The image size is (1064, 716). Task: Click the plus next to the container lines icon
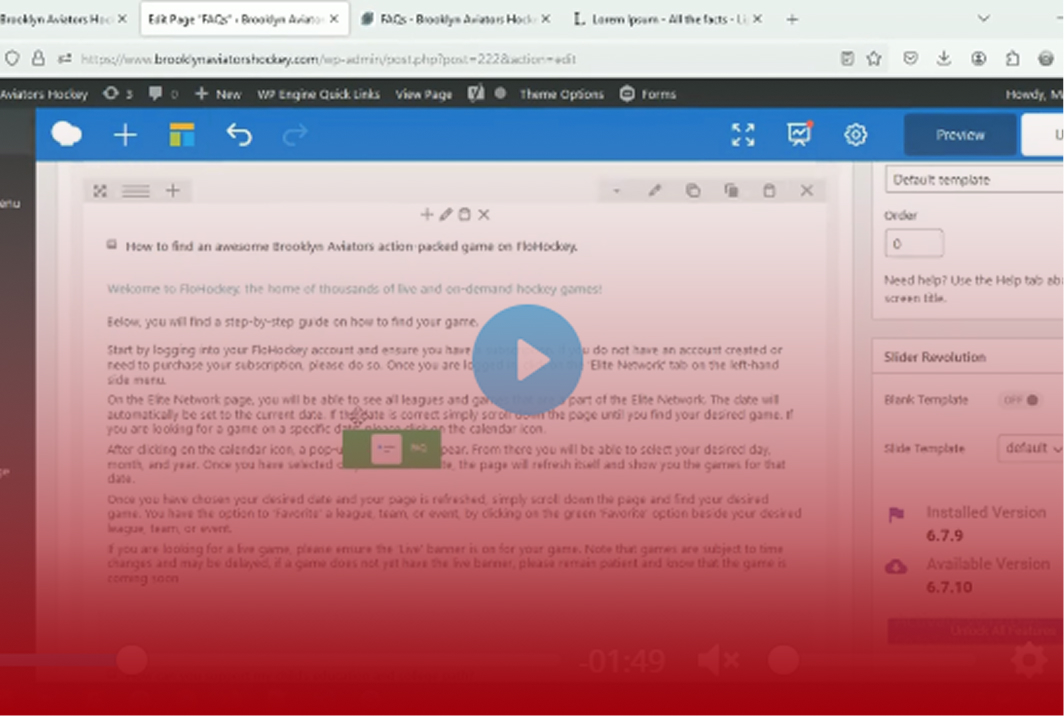pyautogui.click(x=172, y=191)
